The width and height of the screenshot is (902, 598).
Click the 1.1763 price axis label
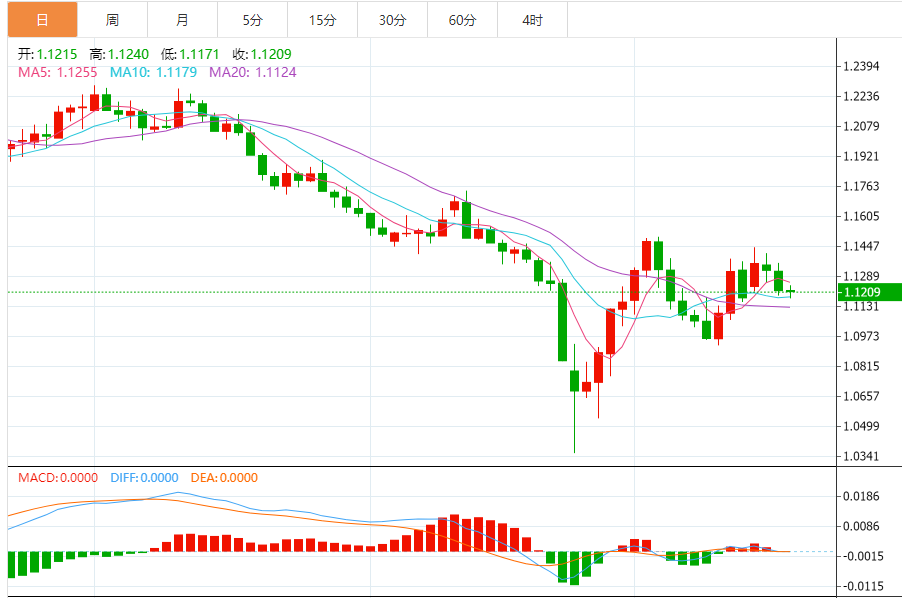[861, 186]
